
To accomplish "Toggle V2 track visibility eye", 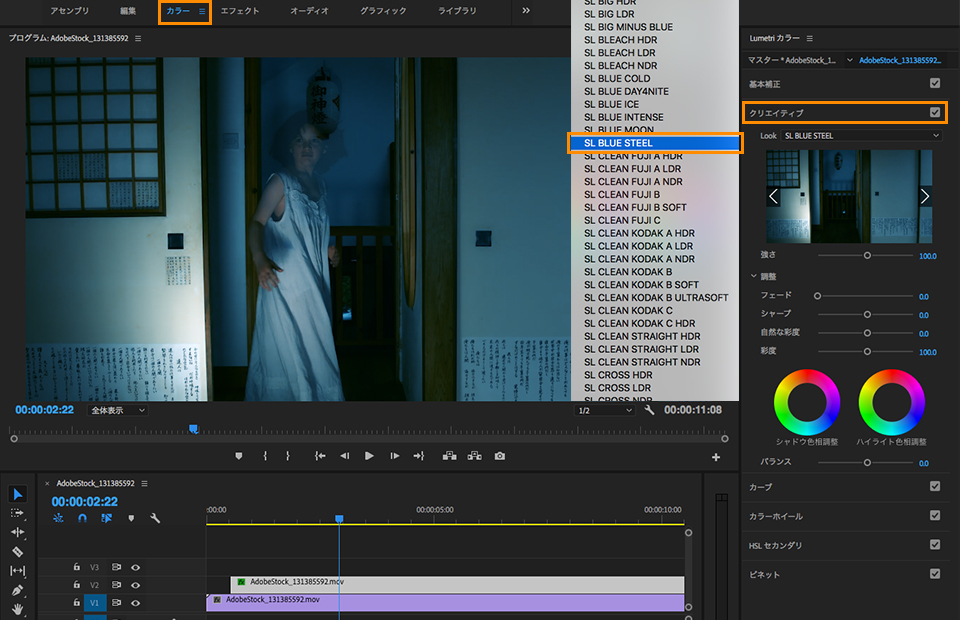I will pyautogui.click(x=135, y=585).
